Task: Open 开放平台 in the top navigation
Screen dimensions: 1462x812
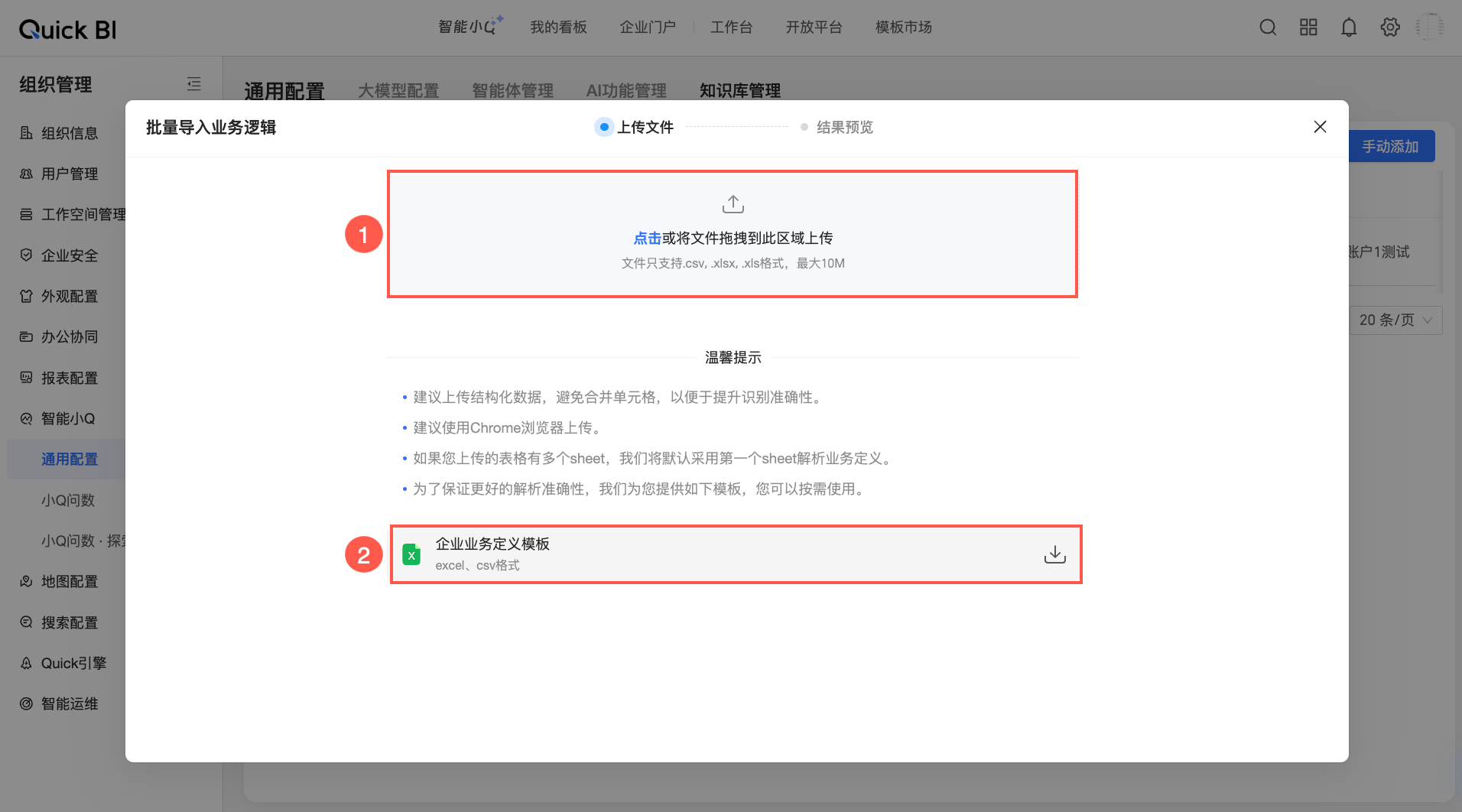Action: pyautogui.click(x=814, y=28)
